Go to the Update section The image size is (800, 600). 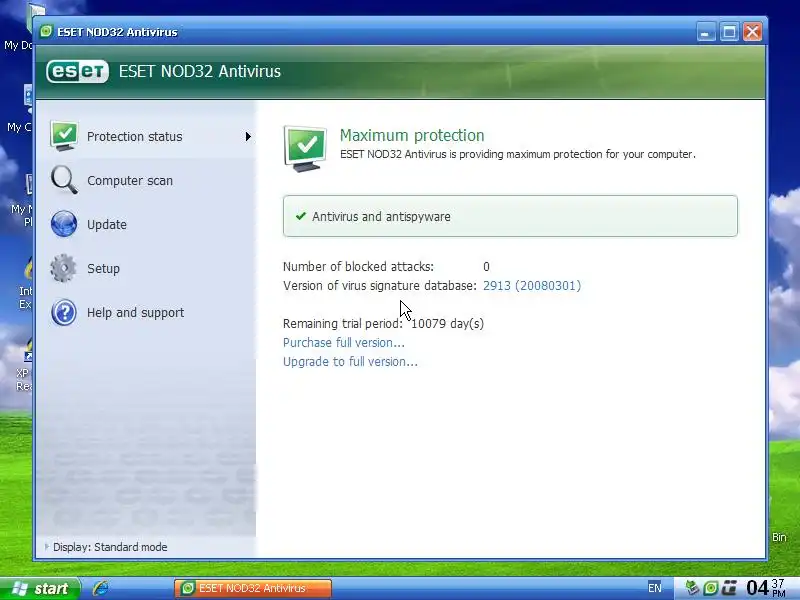pos(146,224)
